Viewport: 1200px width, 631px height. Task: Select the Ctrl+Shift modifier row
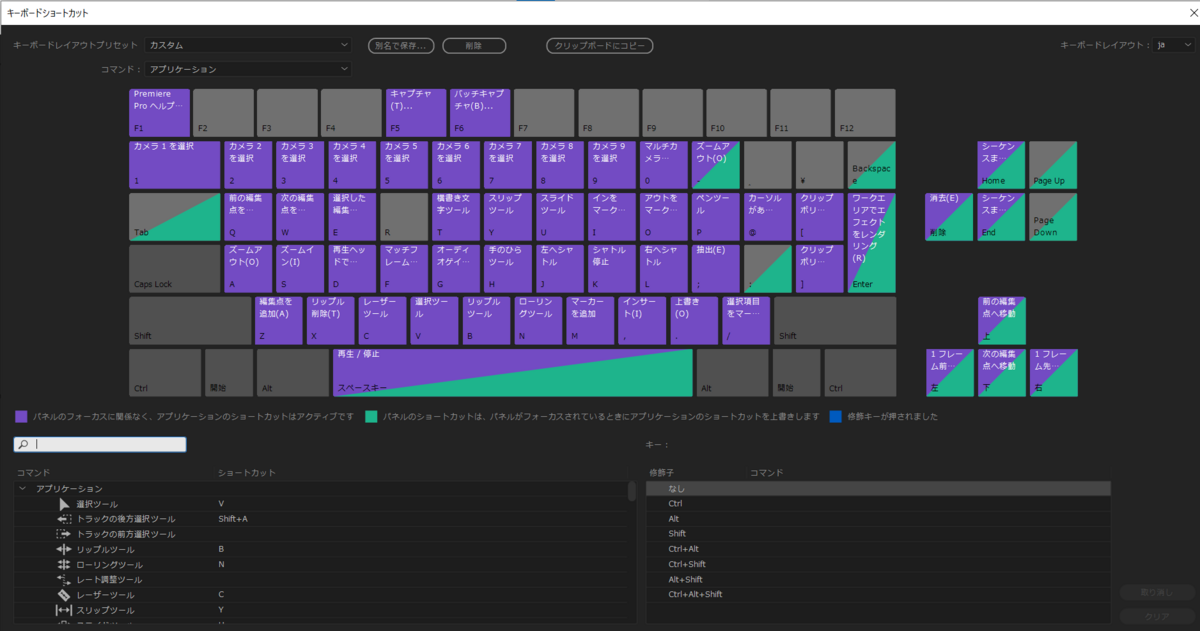(x=878, y=564)
